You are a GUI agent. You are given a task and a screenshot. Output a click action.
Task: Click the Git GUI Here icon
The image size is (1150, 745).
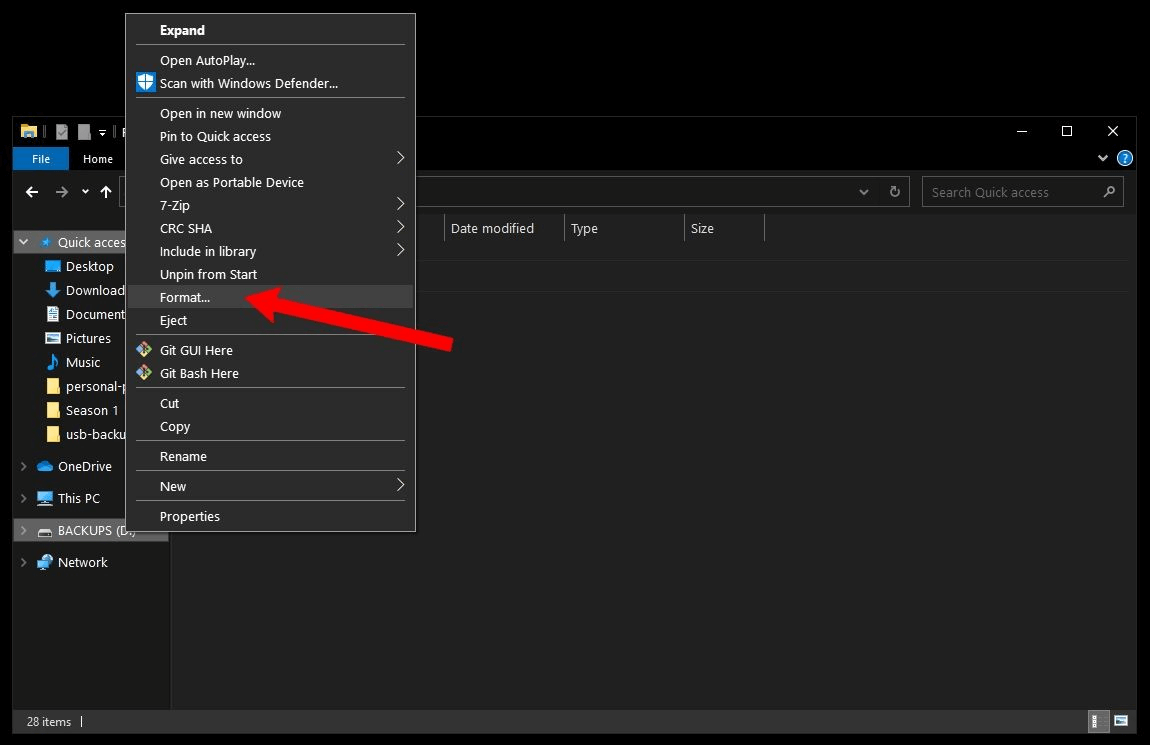pos(146,350)
